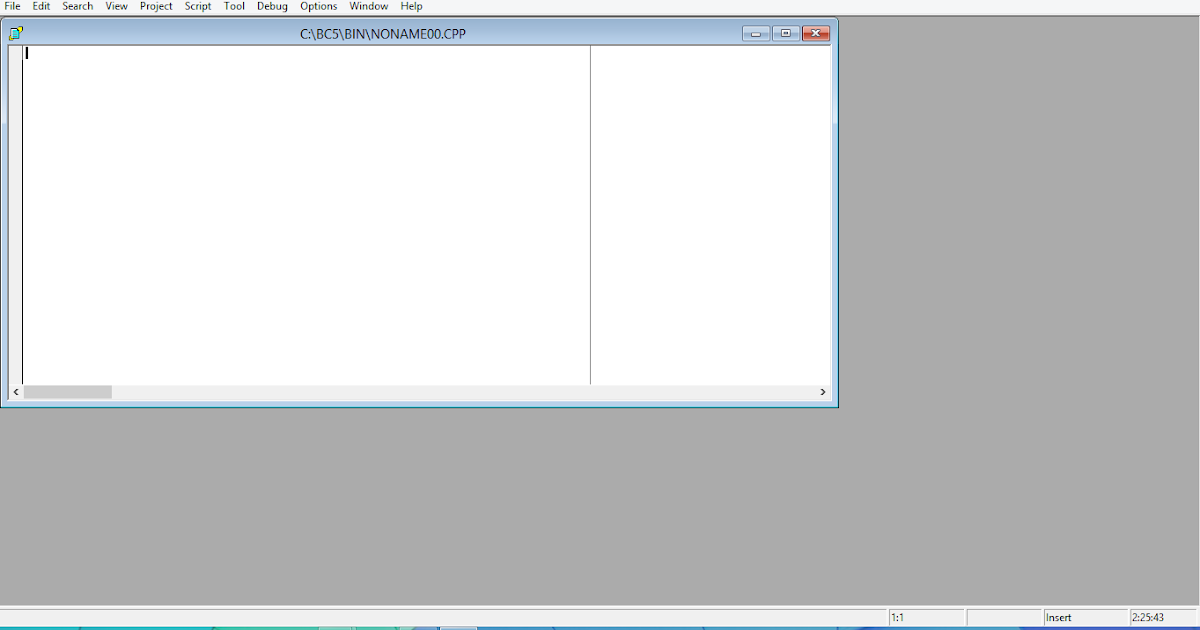The height and width of the screenshot is (630, 1200).
Task: Open the Script menu
Action: [x=197, y=6]
